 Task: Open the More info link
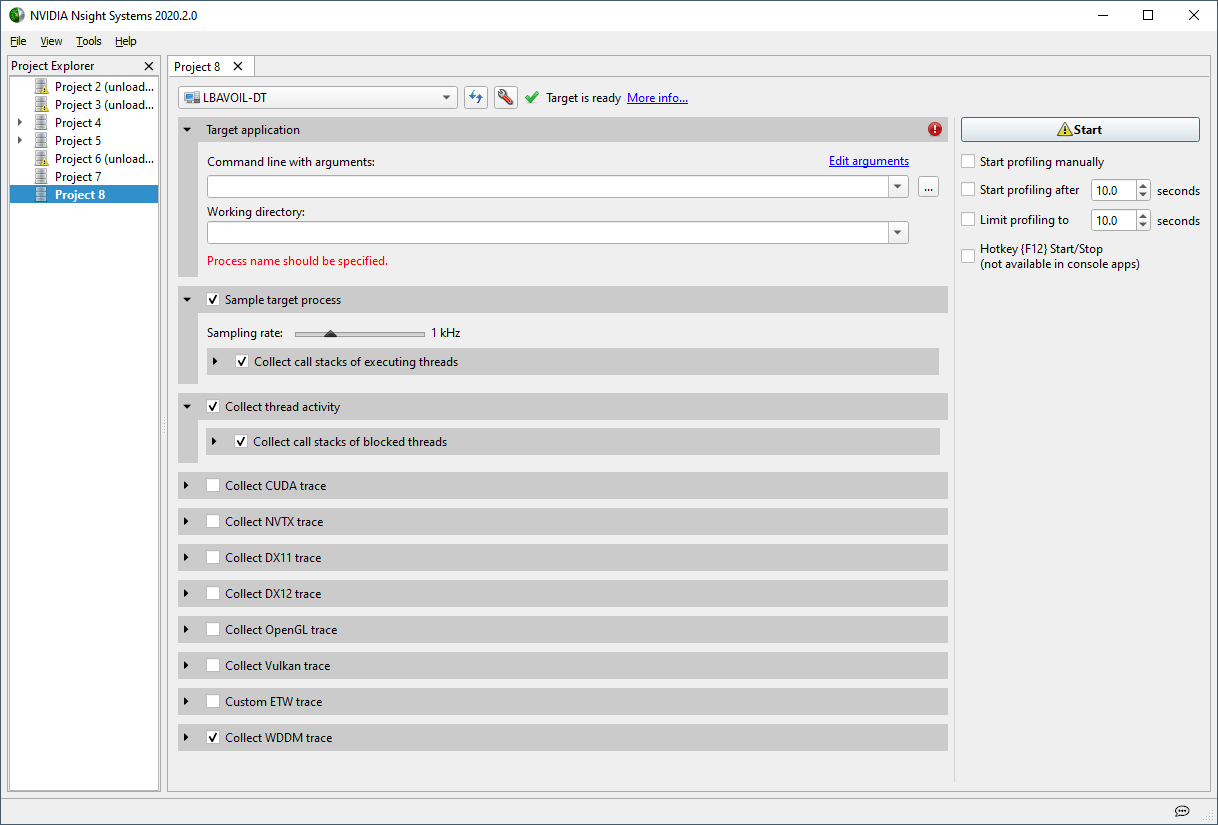tap(657, 98)
